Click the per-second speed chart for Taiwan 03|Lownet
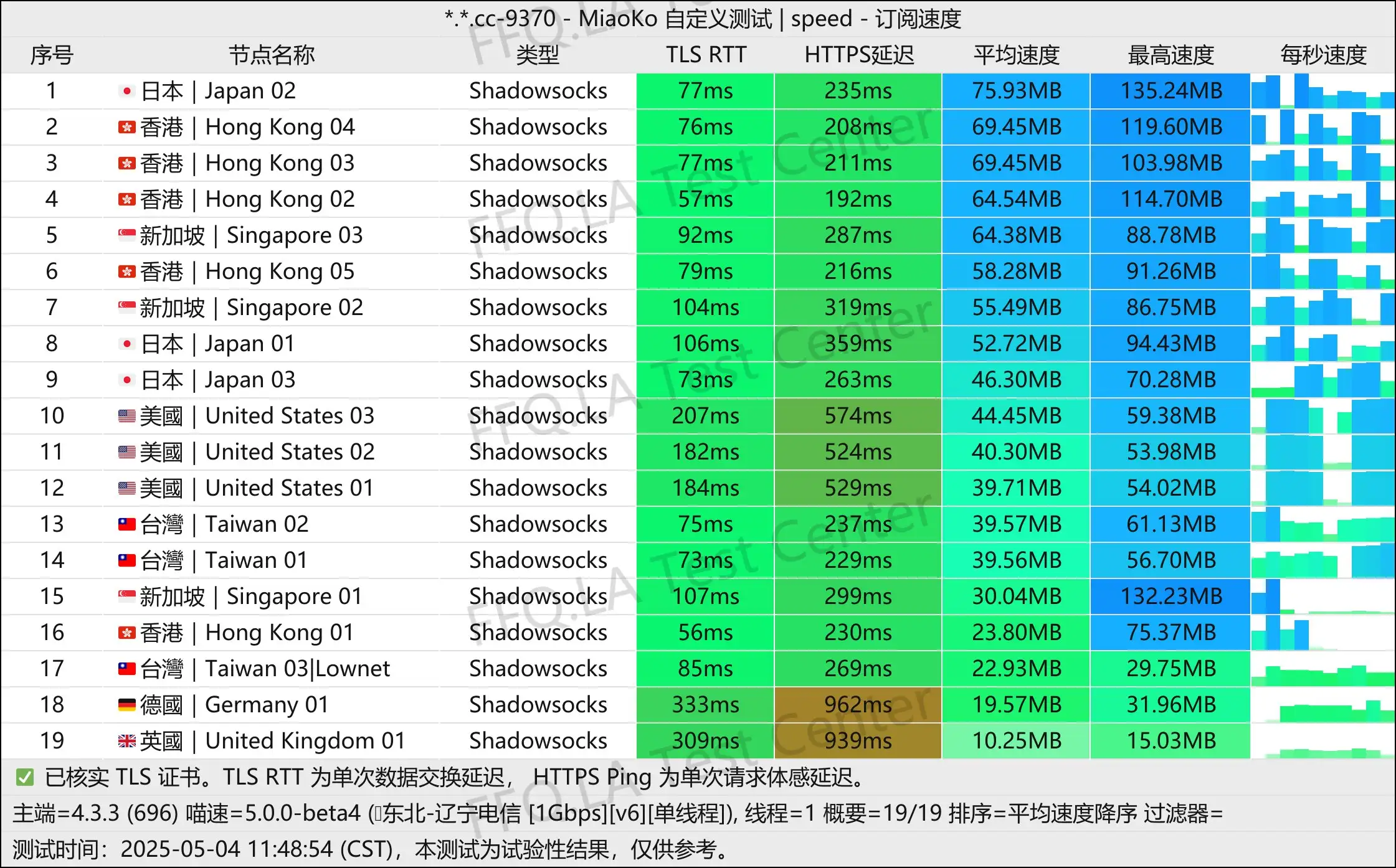The image size is (1396, 868). pyautogui.click(x=1323, y=669)
